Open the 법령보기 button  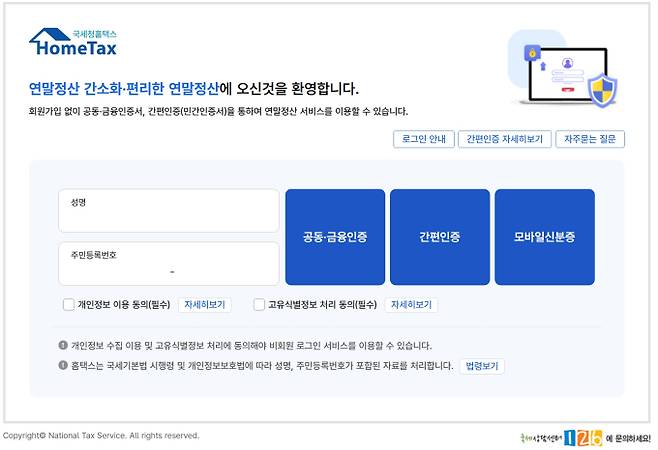482,366
